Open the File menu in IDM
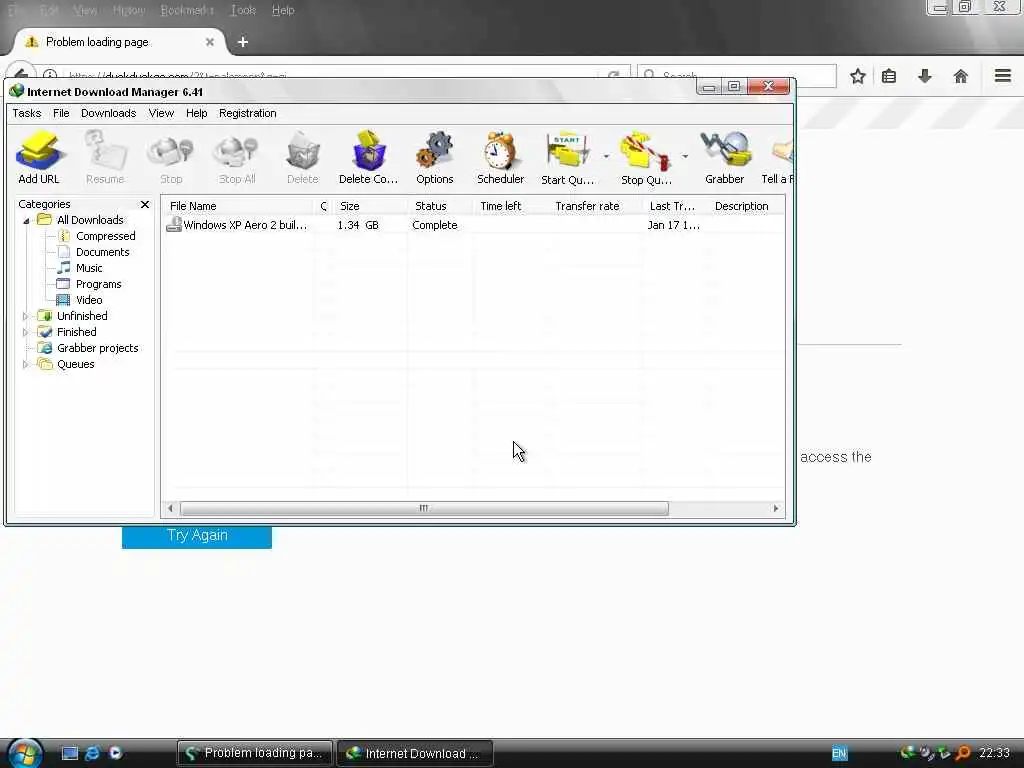Image resolution: width=1024 pixels, height=768 pixels. (x=61, y=113)
